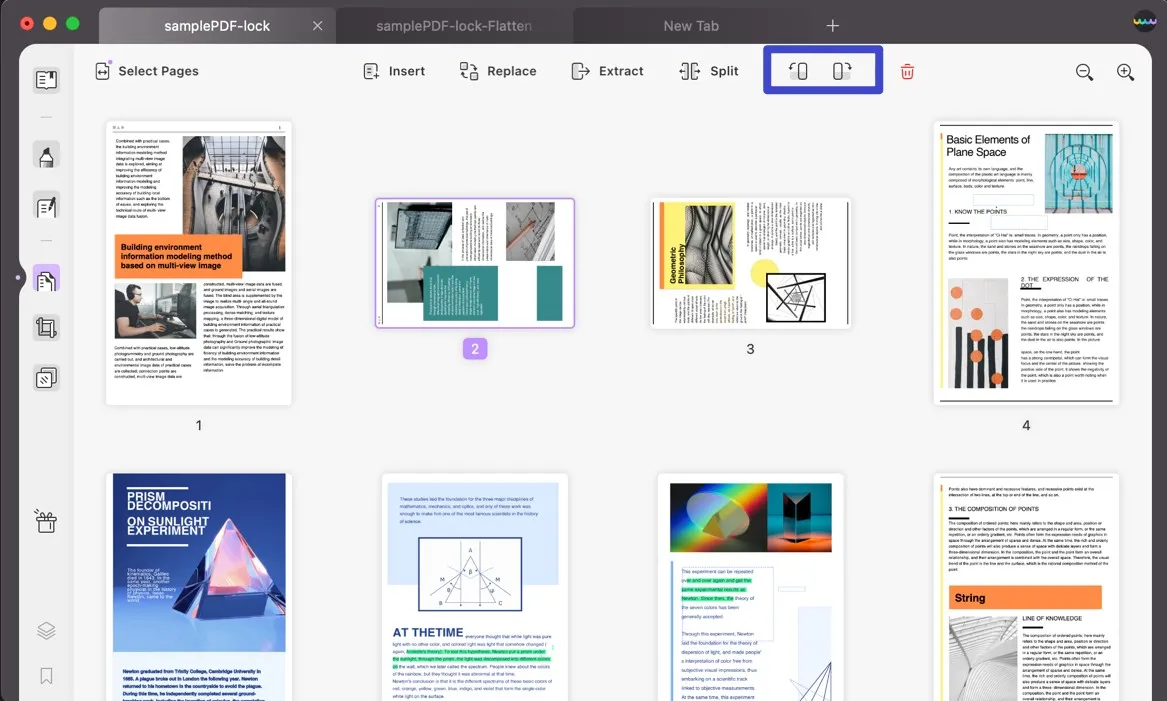Viewport: 1167px width, 701px height.
Task: Select page 1 thumbnail with building environment
Action: pyautogui.click(x=199, y=263)
